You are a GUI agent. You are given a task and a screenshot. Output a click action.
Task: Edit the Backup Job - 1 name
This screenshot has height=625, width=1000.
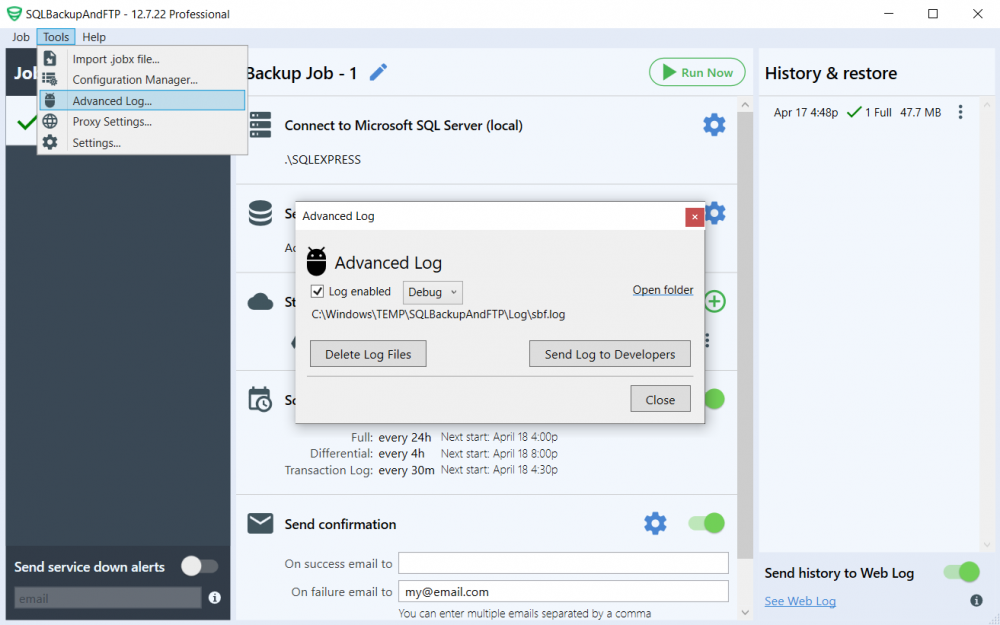[378, 72]
